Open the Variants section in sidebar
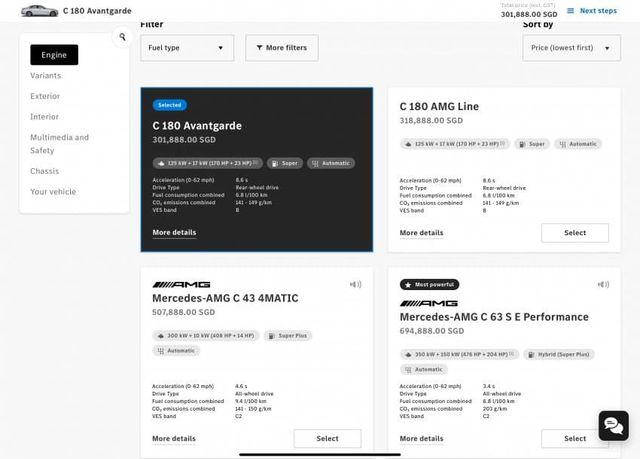 tap(46, 76)
